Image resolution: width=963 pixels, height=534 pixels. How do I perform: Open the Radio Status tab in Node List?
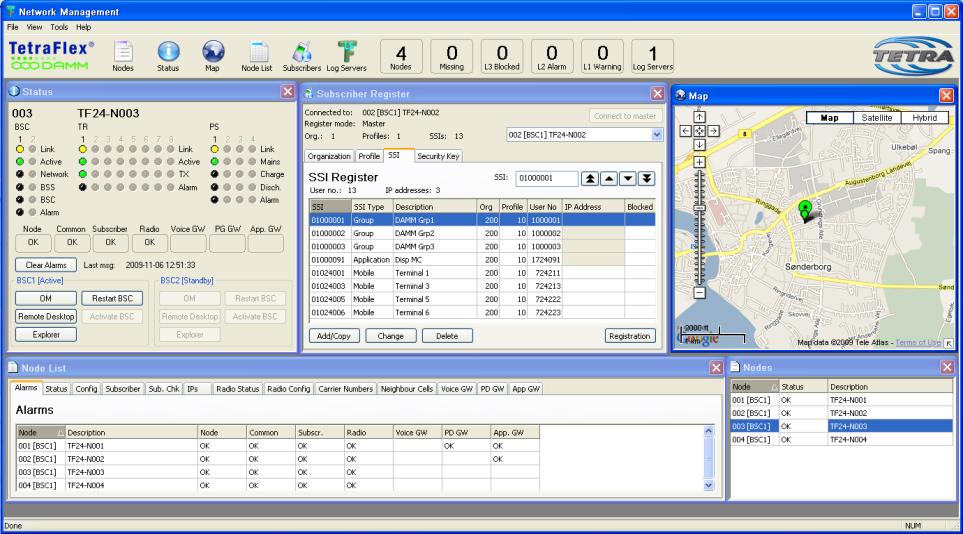click(238, 389)
